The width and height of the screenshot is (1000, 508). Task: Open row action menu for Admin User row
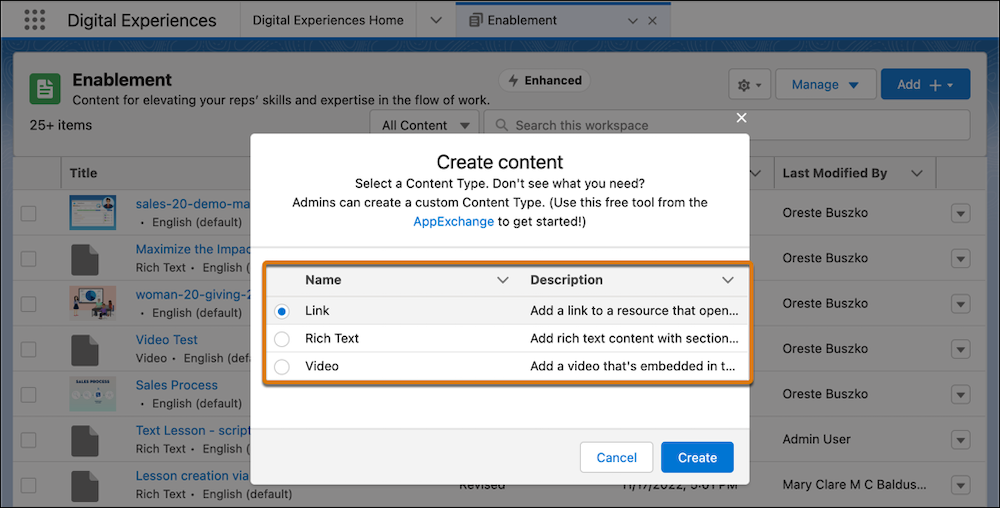coord(960,440)
